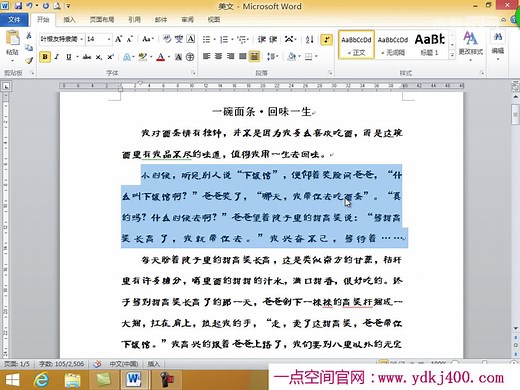This screenshot has width=520, height=390.
Task: Center the paragraph text
Action: coord(218,56)
